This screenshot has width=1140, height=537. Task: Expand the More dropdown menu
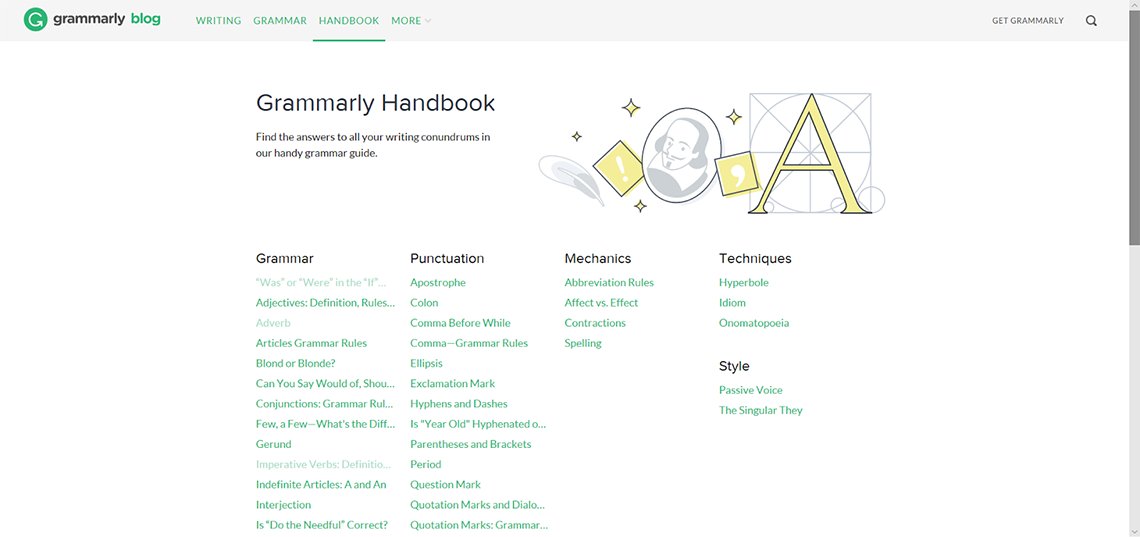[411, 21]
